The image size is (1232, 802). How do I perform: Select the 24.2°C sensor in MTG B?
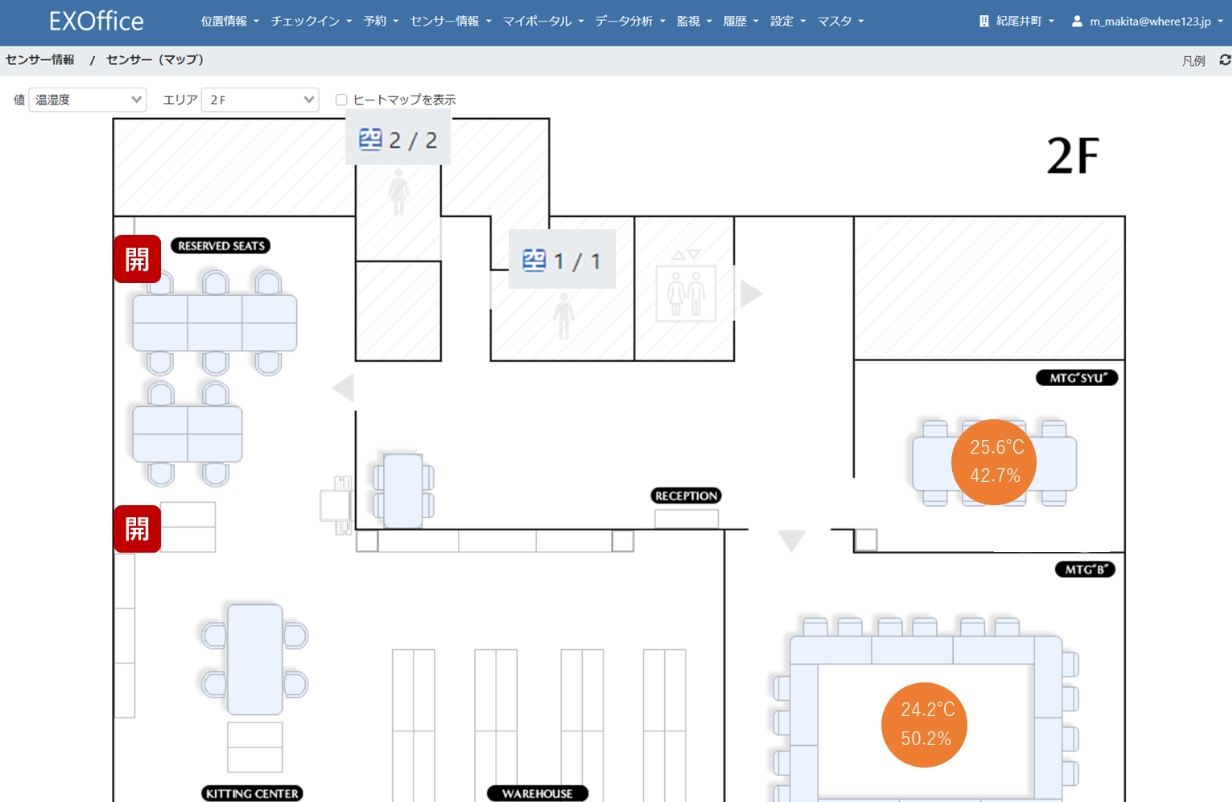click(x=924, y=724)
